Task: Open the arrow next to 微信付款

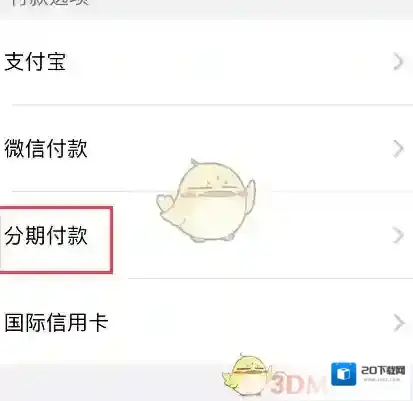Action: [x=398, y=148]
